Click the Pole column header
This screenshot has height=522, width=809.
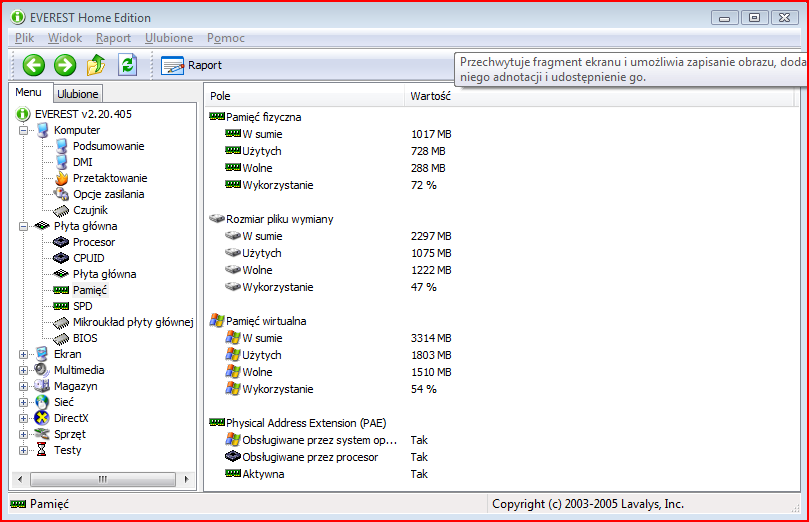point(304,96)
